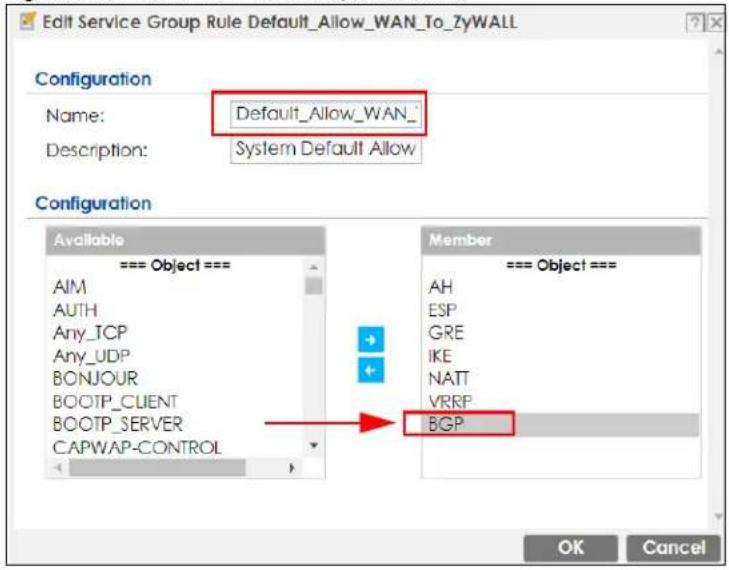Click dialog scroll up arrow
729x570 pixels.
click(718, 53)
